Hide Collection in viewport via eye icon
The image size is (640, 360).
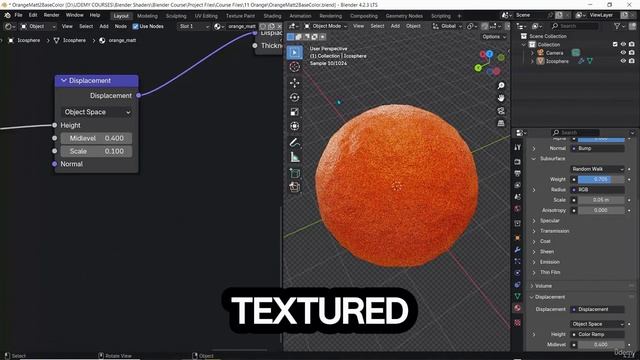coord(623,44)
